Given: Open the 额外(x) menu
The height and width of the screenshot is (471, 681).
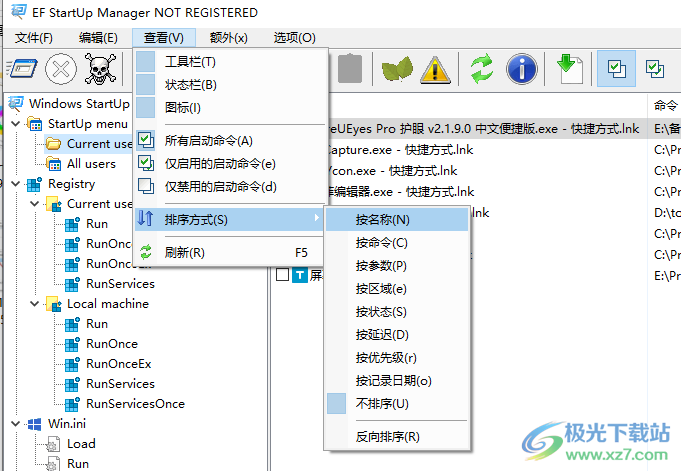Looking at the screenshot, I should [228, 38].
